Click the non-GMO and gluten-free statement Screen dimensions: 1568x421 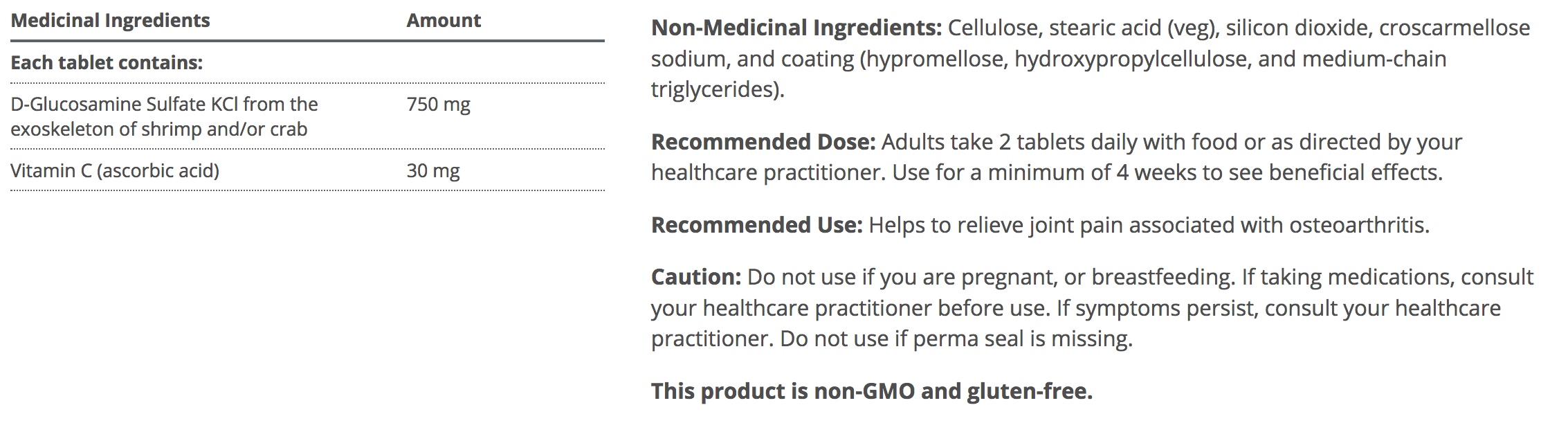tap(872, 391)
